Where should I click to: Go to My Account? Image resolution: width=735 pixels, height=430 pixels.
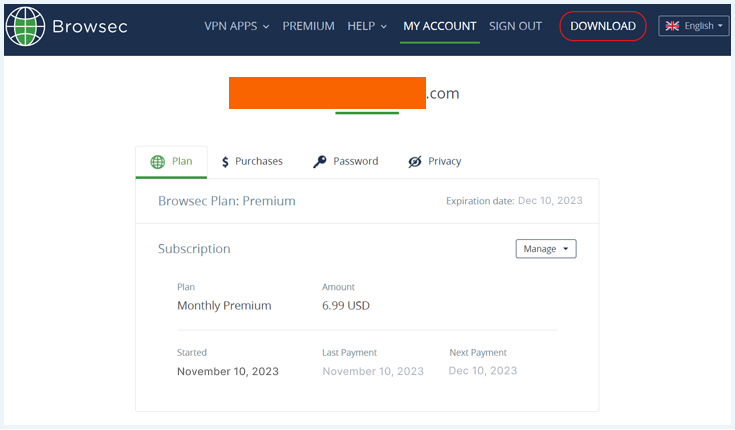(x=440, y=26)
